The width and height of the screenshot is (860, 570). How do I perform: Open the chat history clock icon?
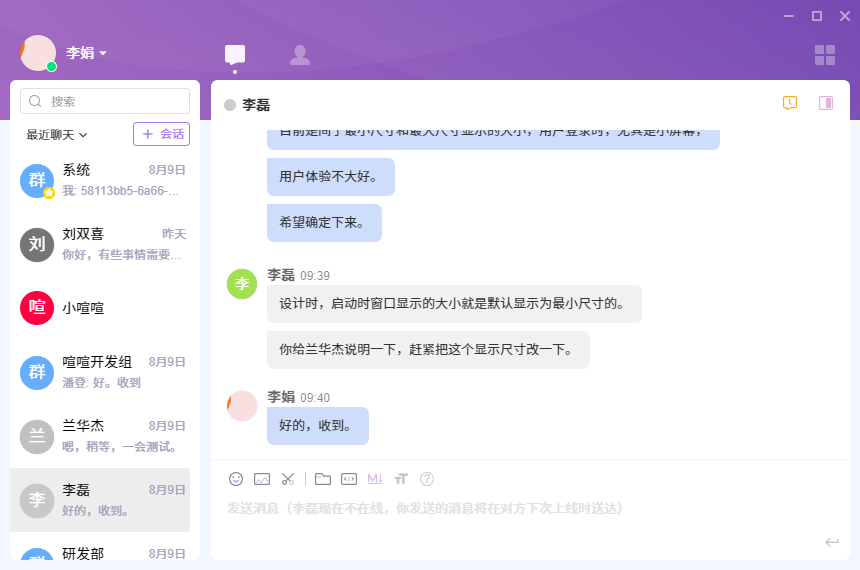point(790,103)
